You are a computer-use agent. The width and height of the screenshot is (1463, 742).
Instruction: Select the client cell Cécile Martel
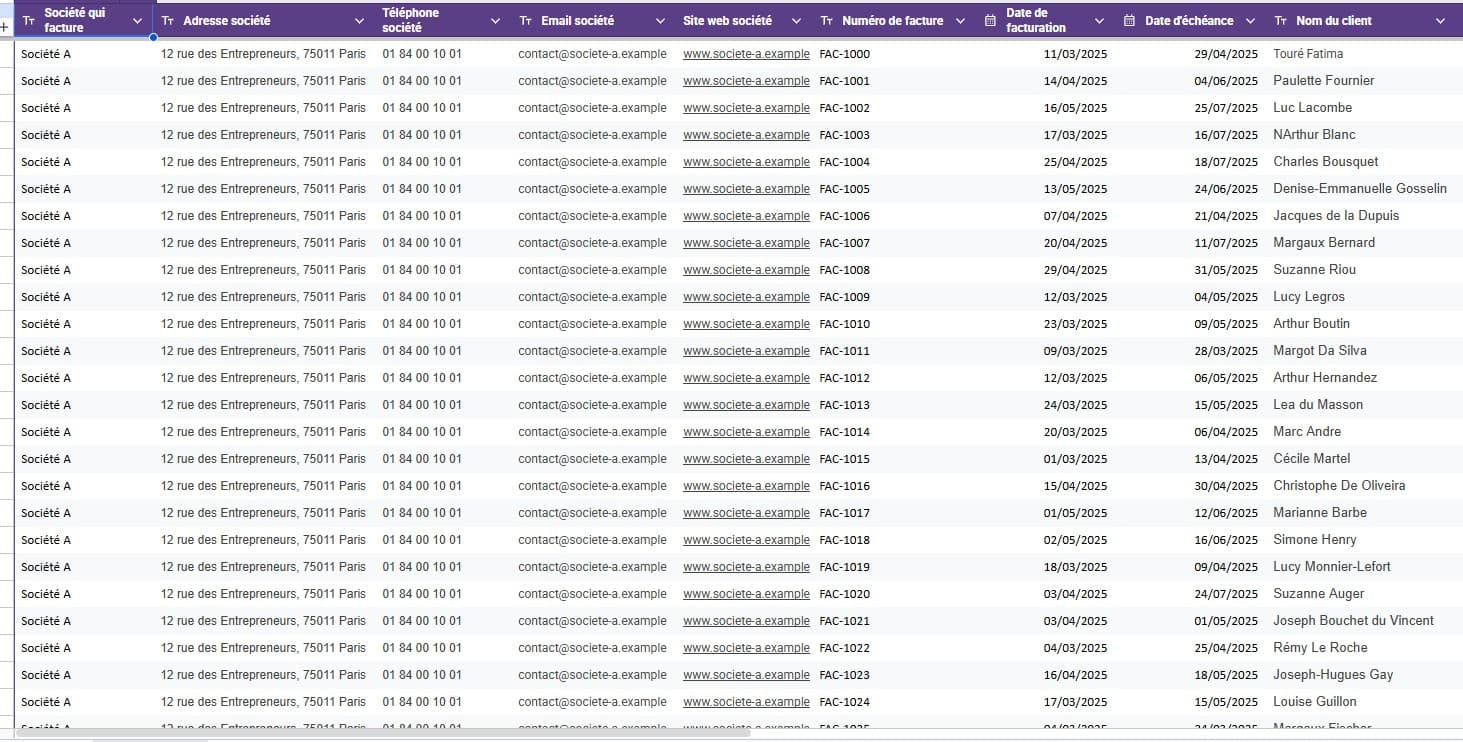coord(1311,459)
